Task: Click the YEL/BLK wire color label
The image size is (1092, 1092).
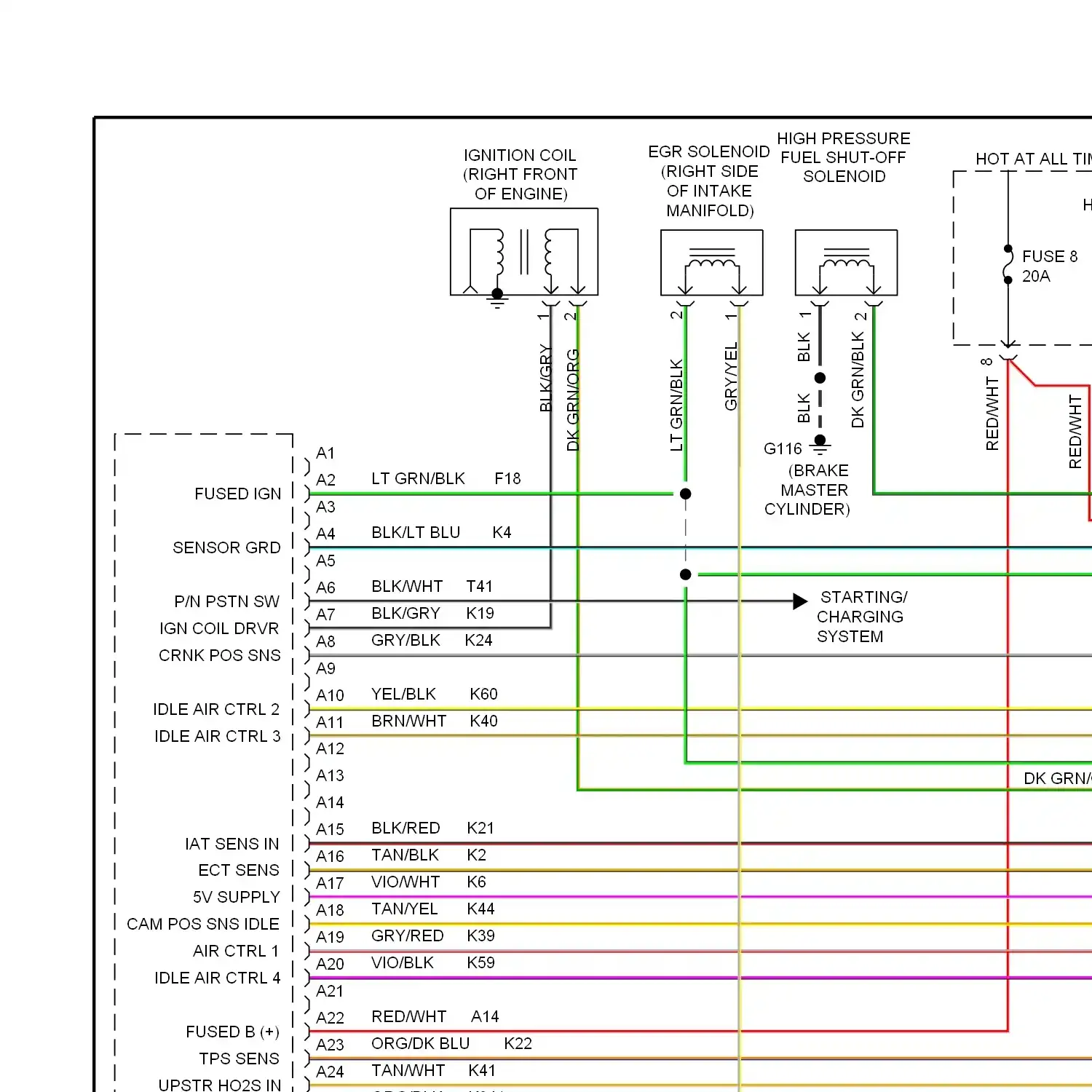Action: (403, 694)
